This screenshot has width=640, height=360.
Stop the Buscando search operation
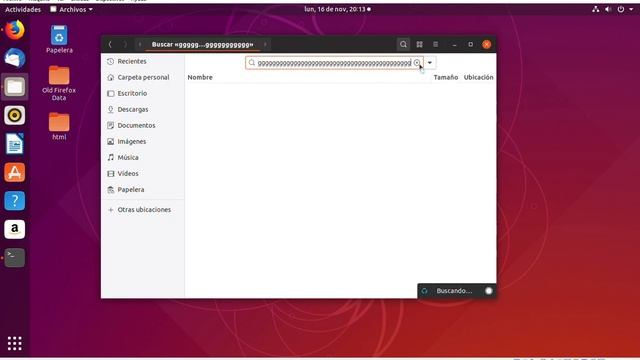click(x=489, y=291)
